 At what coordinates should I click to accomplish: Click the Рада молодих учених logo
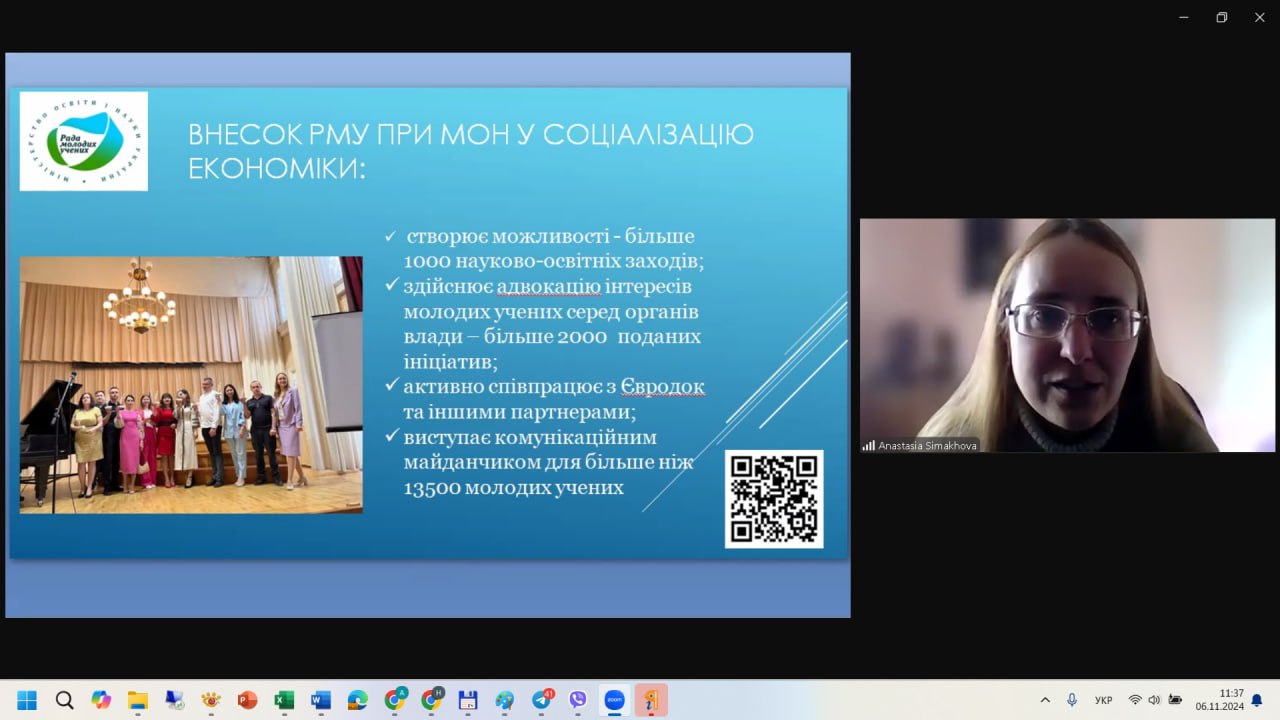tap(84, 141)
